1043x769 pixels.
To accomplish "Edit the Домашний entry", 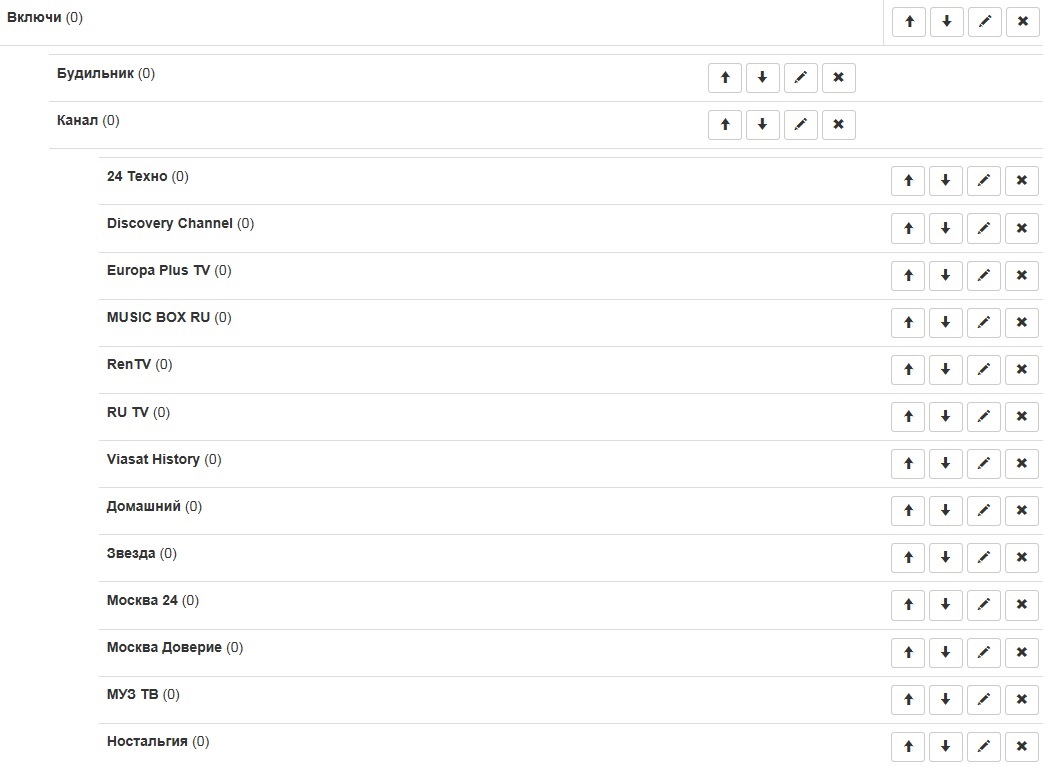I will (x=984, y=510).
